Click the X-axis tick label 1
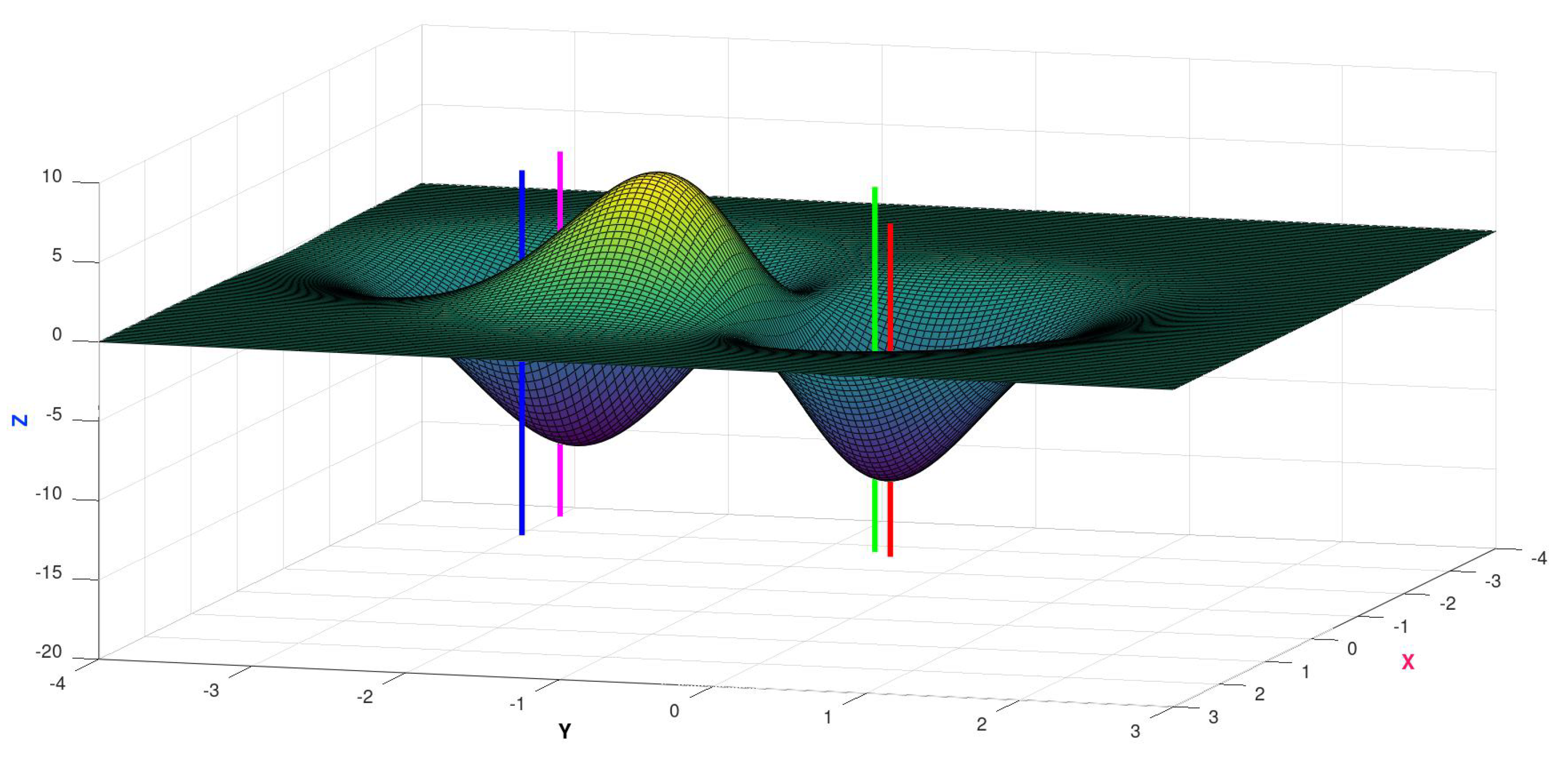Image resolution: width=1568 pixels, height=758 pixels. [1305, 672]
